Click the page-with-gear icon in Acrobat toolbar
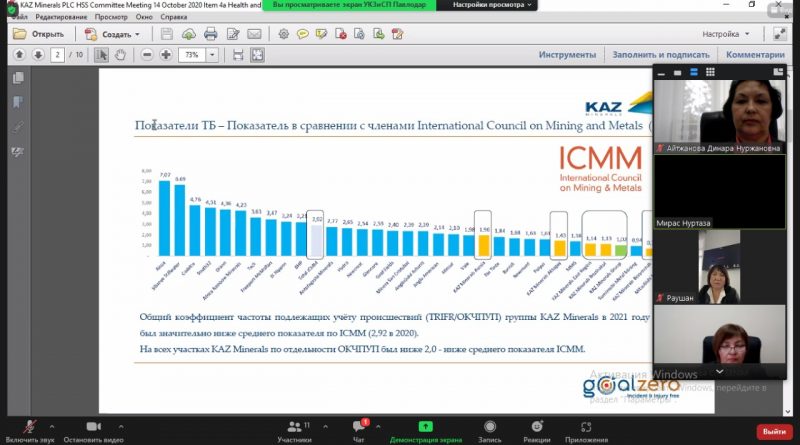The height and width of the screenshot is (445, 800). 360,34
